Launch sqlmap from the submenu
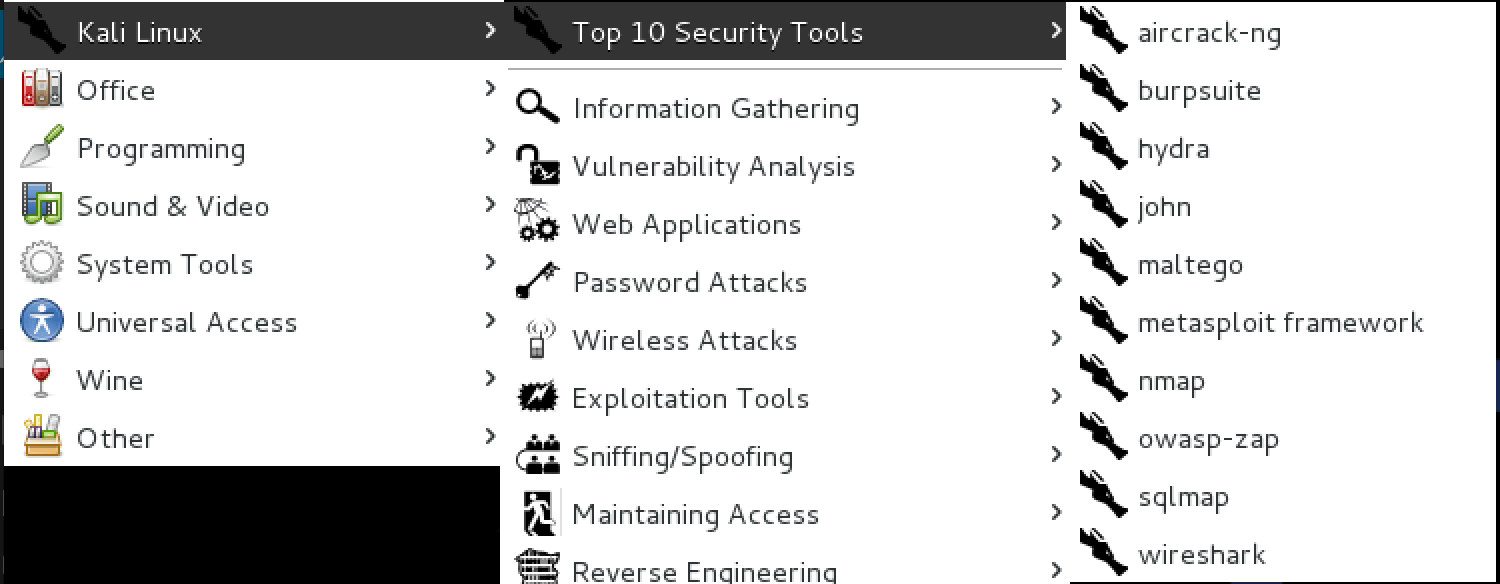Image resolution: width=1500 pixels, height=584 pixels. (1183, 497)
